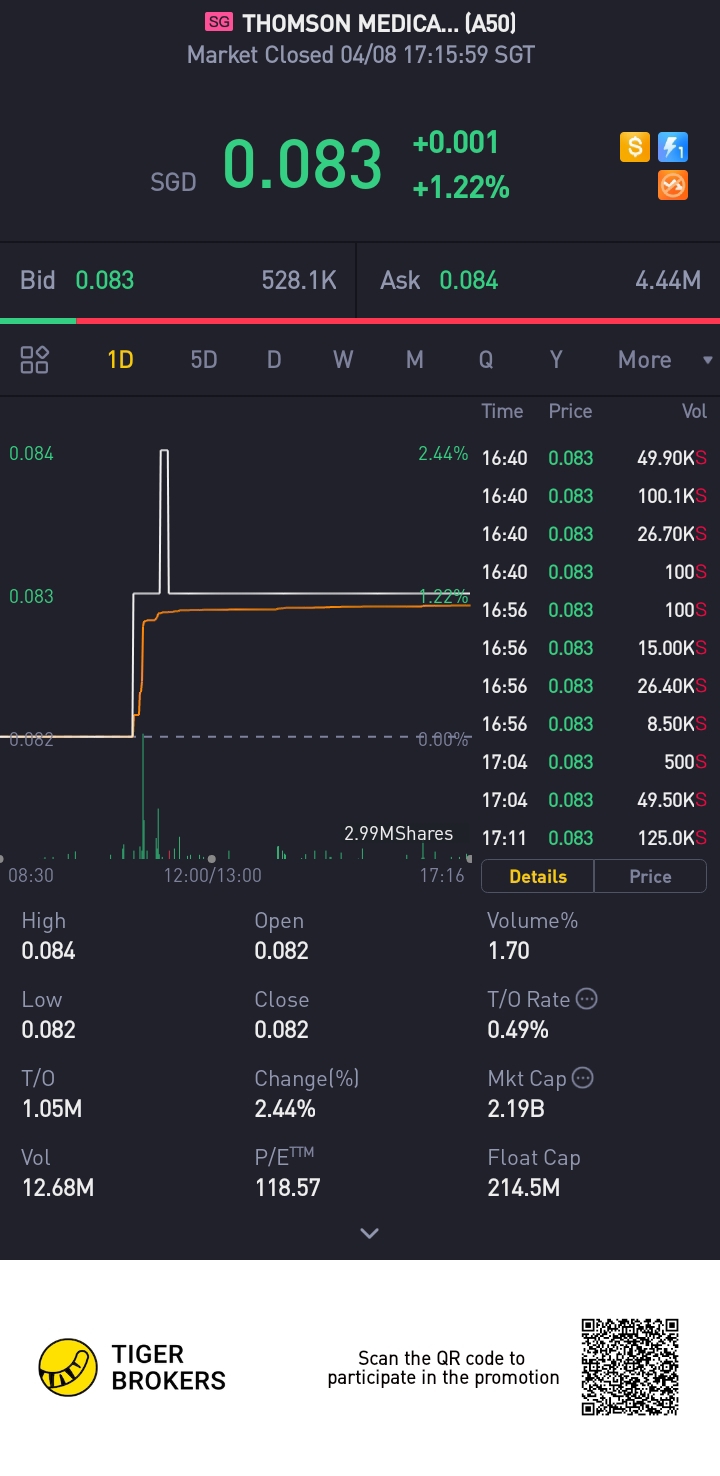Open the More chart periods dropdown
Image resolution: width=720 pixels, height=1476 pixels.
click(665, 360)
